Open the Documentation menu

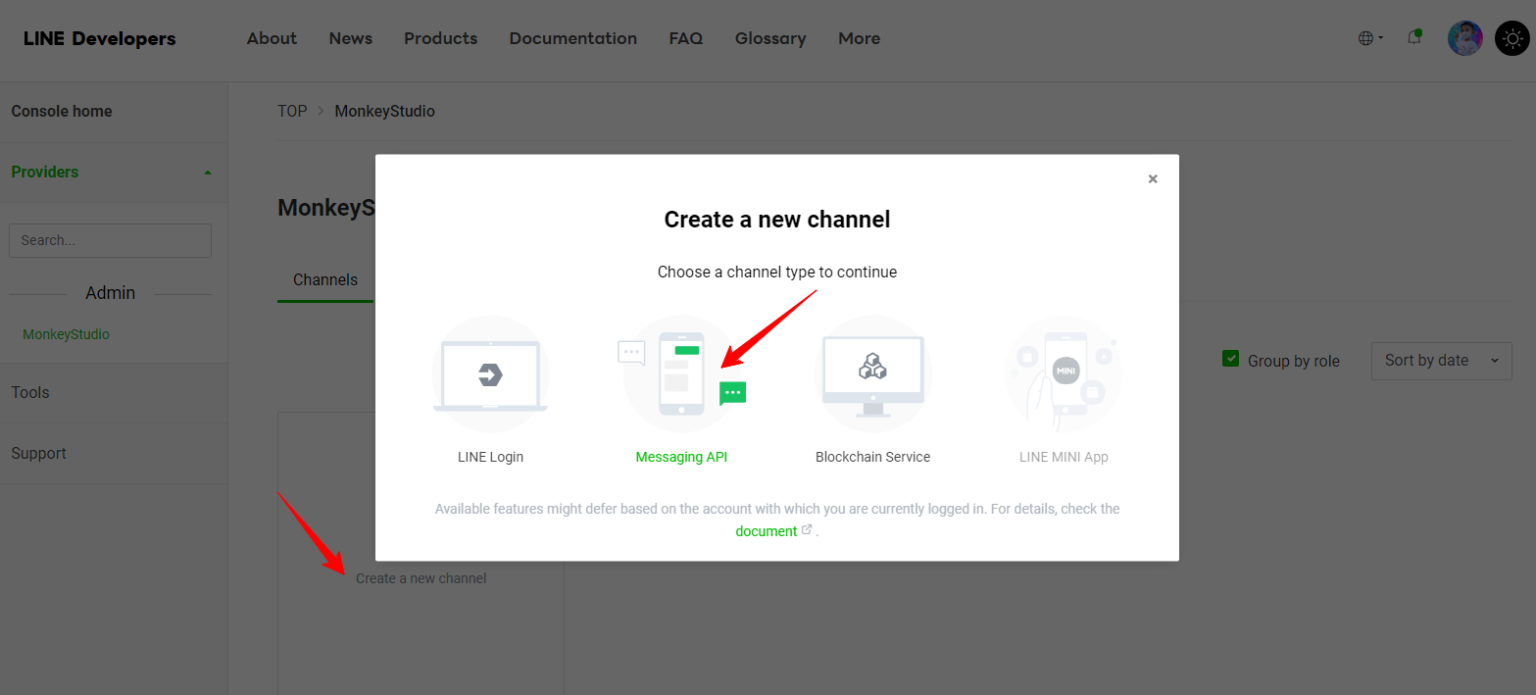(573, 38)
